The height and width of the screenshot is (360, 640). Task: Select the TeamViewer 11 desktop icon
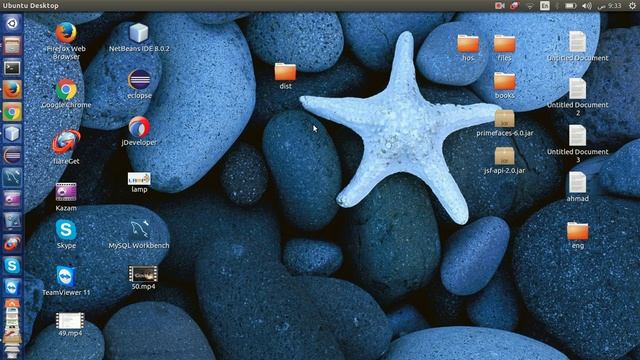pos(66,276)
